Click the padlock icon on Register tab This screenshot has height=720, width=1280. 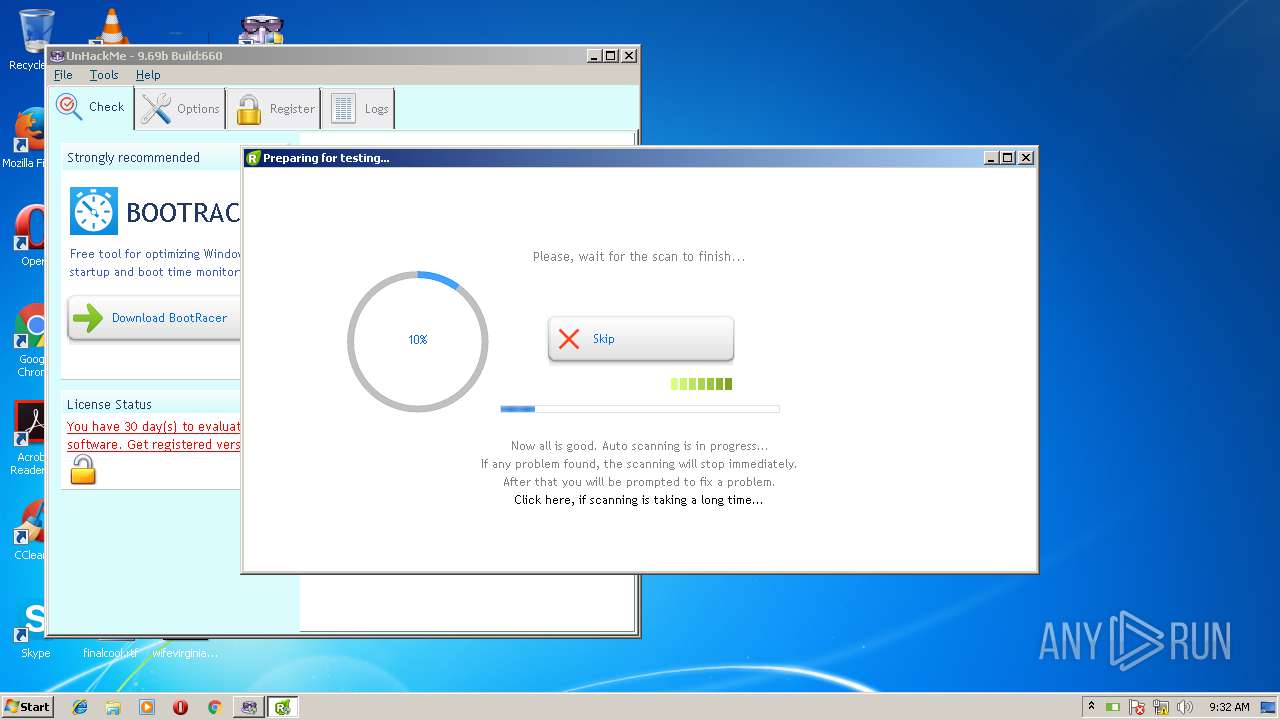point(248,109)
